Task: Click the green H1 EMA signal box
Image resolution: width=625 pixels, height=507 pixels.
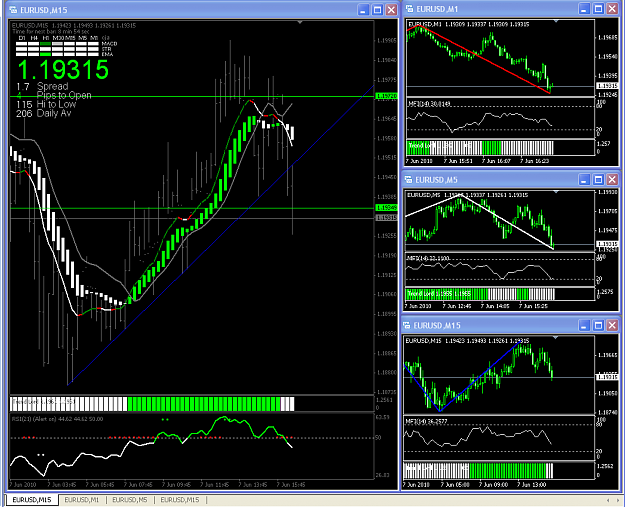Action: tap(45, 54)
